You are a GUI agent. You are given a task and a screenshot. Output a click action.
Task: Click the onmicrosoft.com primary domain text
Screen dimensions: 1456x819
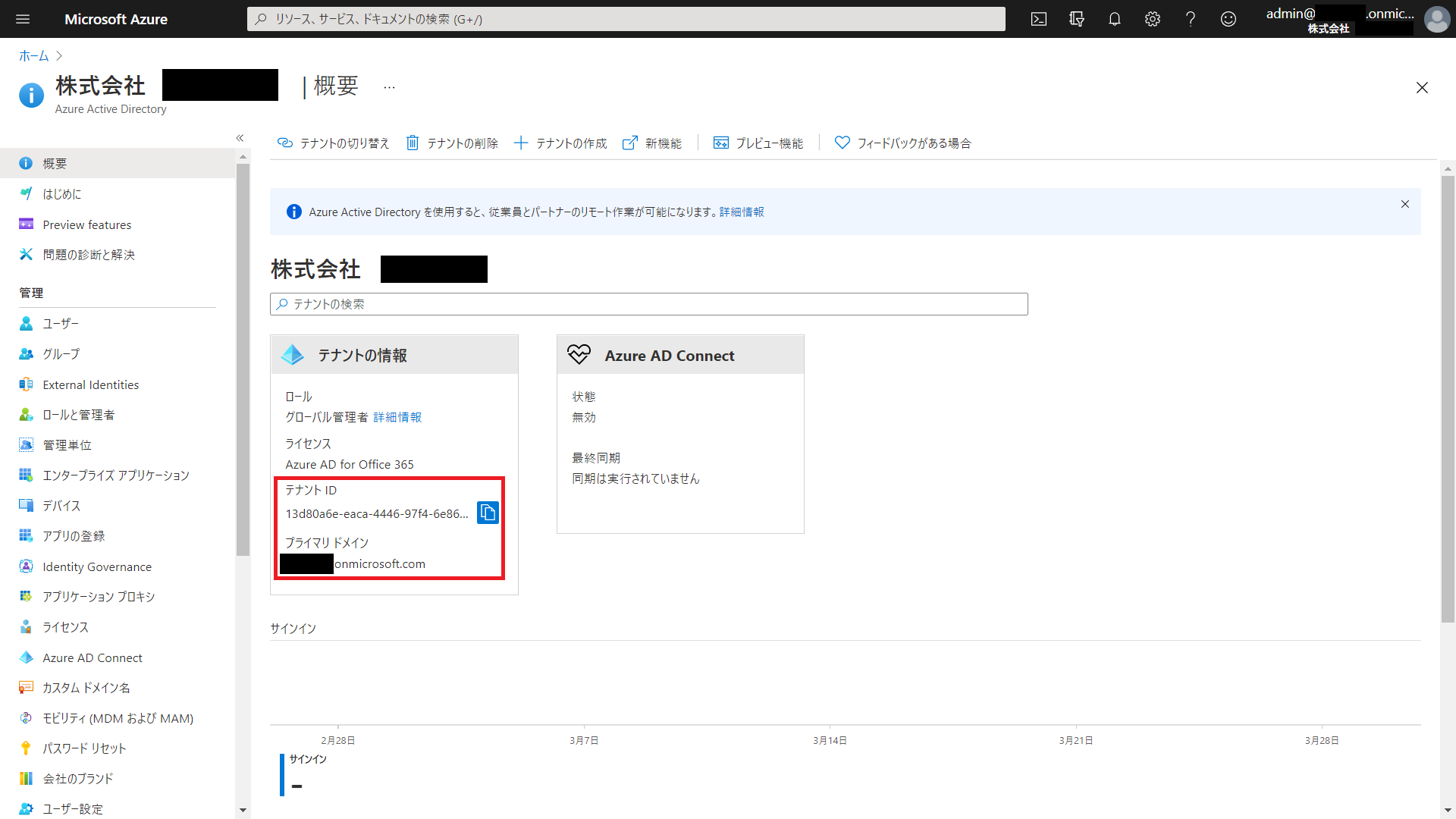(380, 563)
